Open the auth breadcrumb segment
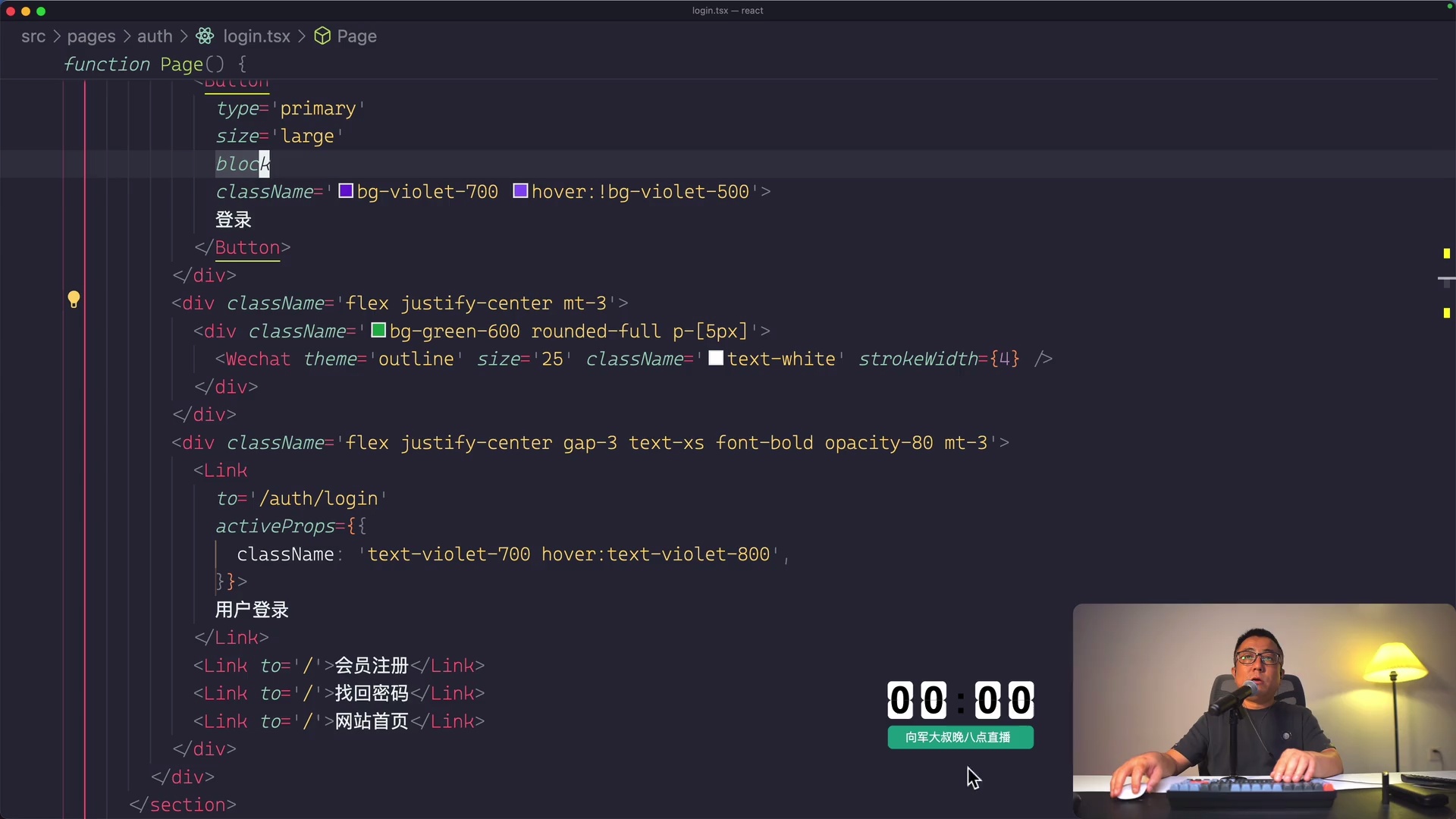Viewport: 1456px width, 819px height. pos(155,36)
